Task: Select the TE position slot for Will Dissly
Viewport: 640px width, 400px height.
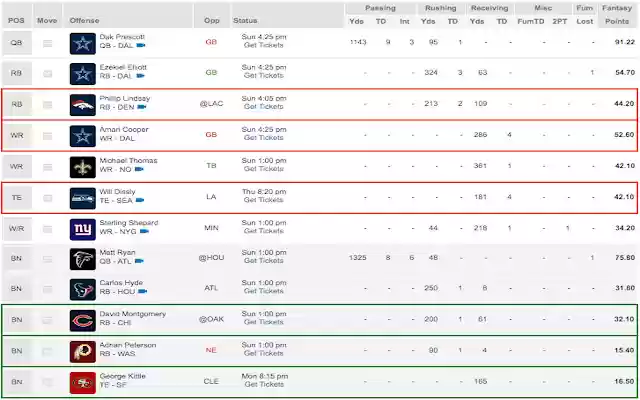Action: (17, 198)
